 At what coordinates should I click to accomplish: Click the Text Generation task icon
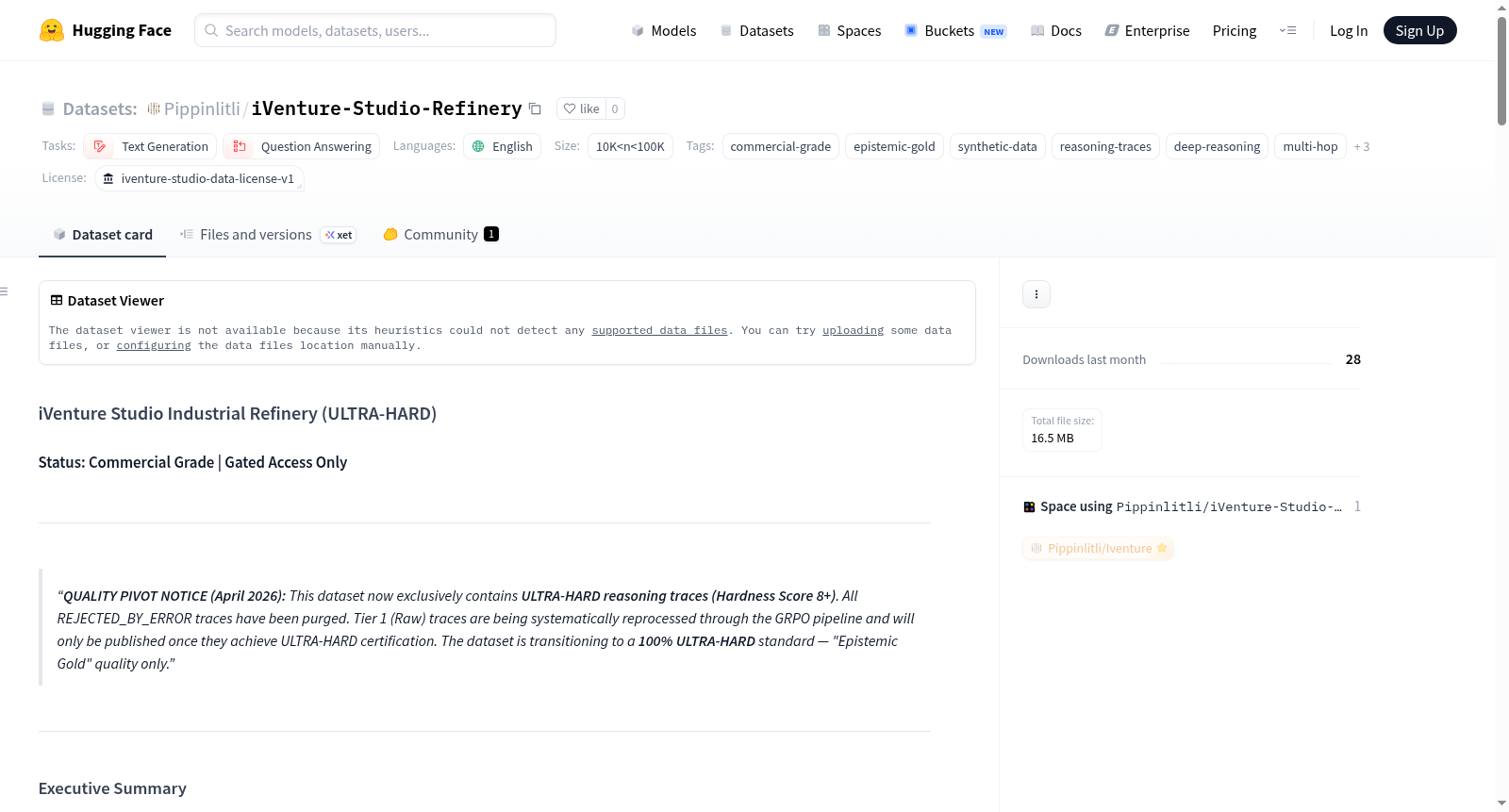pyautogui.click(x=100, y=146)
